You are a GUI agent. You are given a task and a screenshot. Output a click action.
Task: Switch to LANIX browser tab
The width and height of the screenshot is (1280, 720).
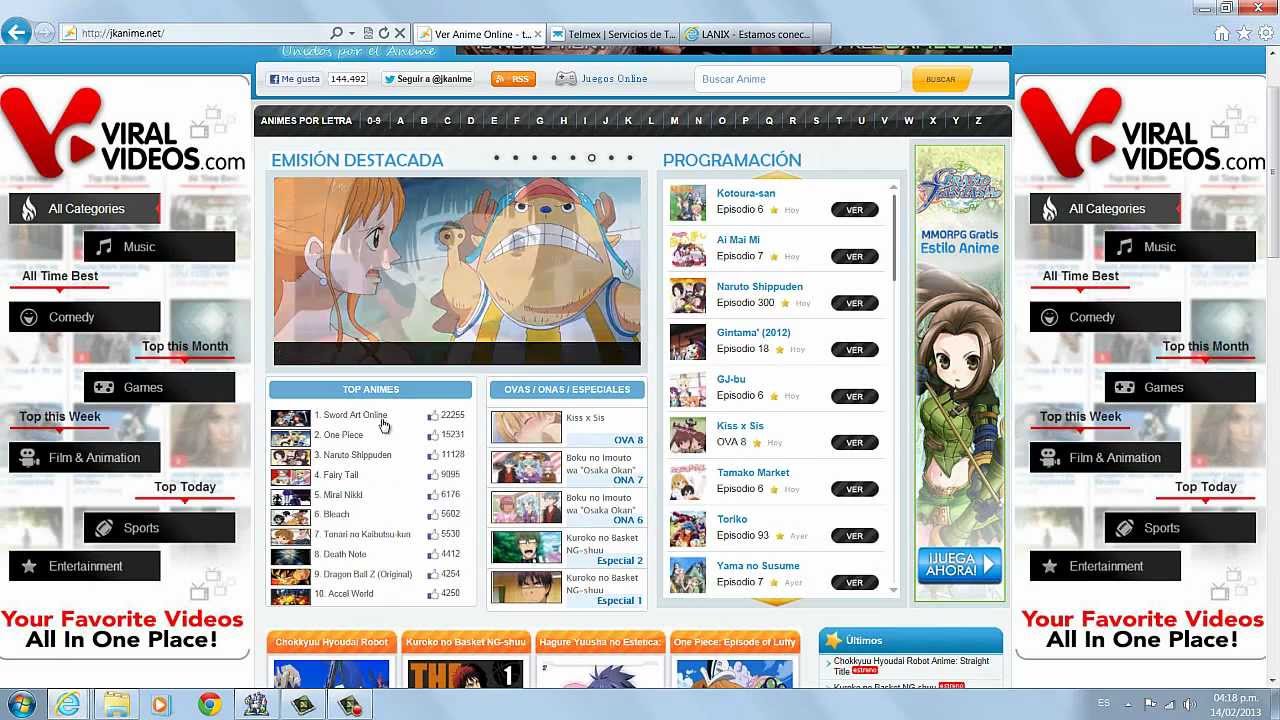[x=746, y=34]
